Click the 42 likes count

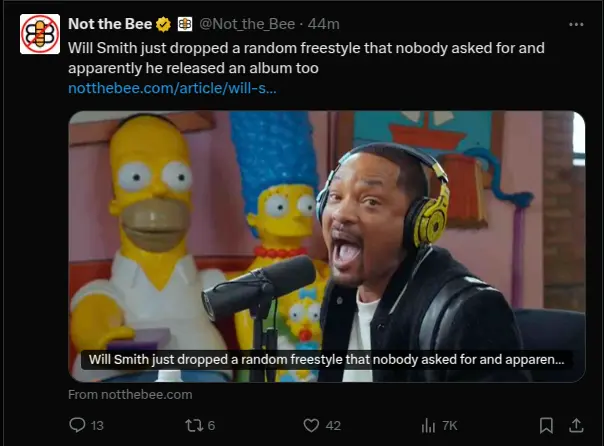tap(333, 425)
